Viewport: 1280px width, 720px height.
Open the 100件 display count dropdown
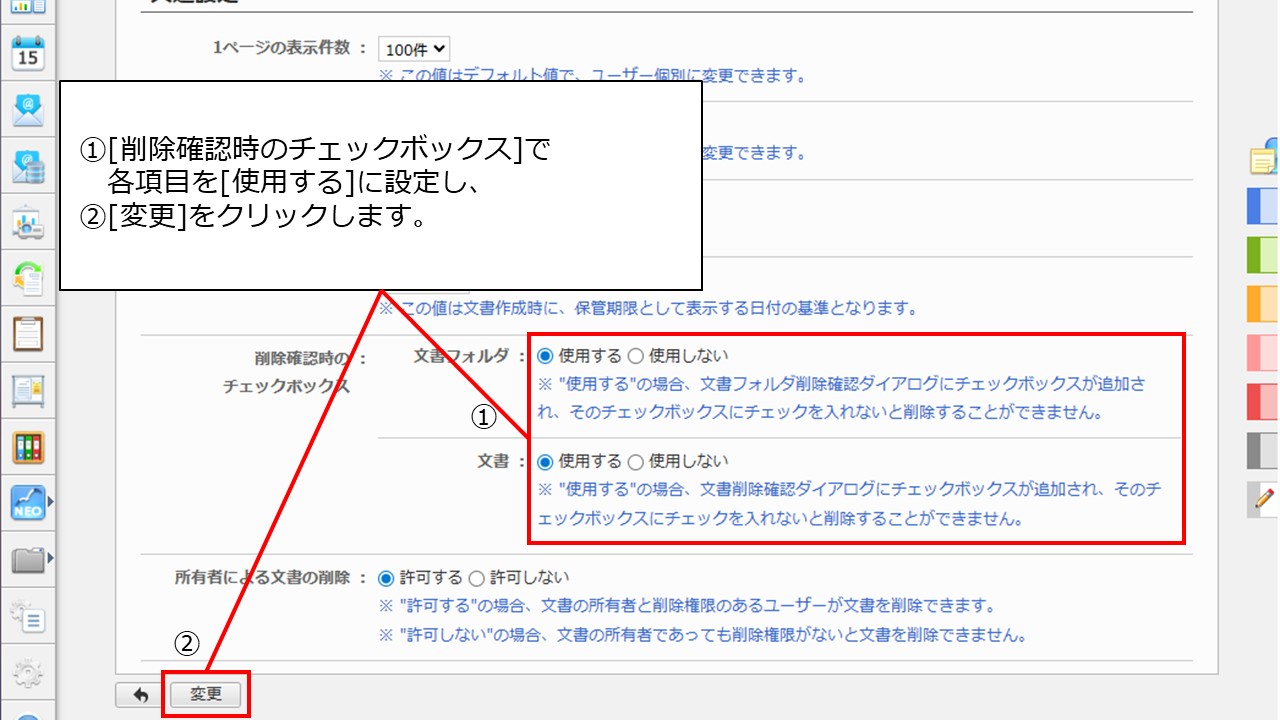pos(414,48)
